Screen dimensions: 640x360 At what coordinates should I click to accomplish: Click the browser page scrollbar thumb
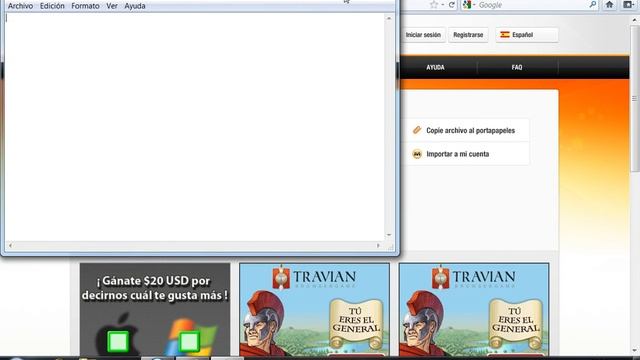[x=635, y=98]
